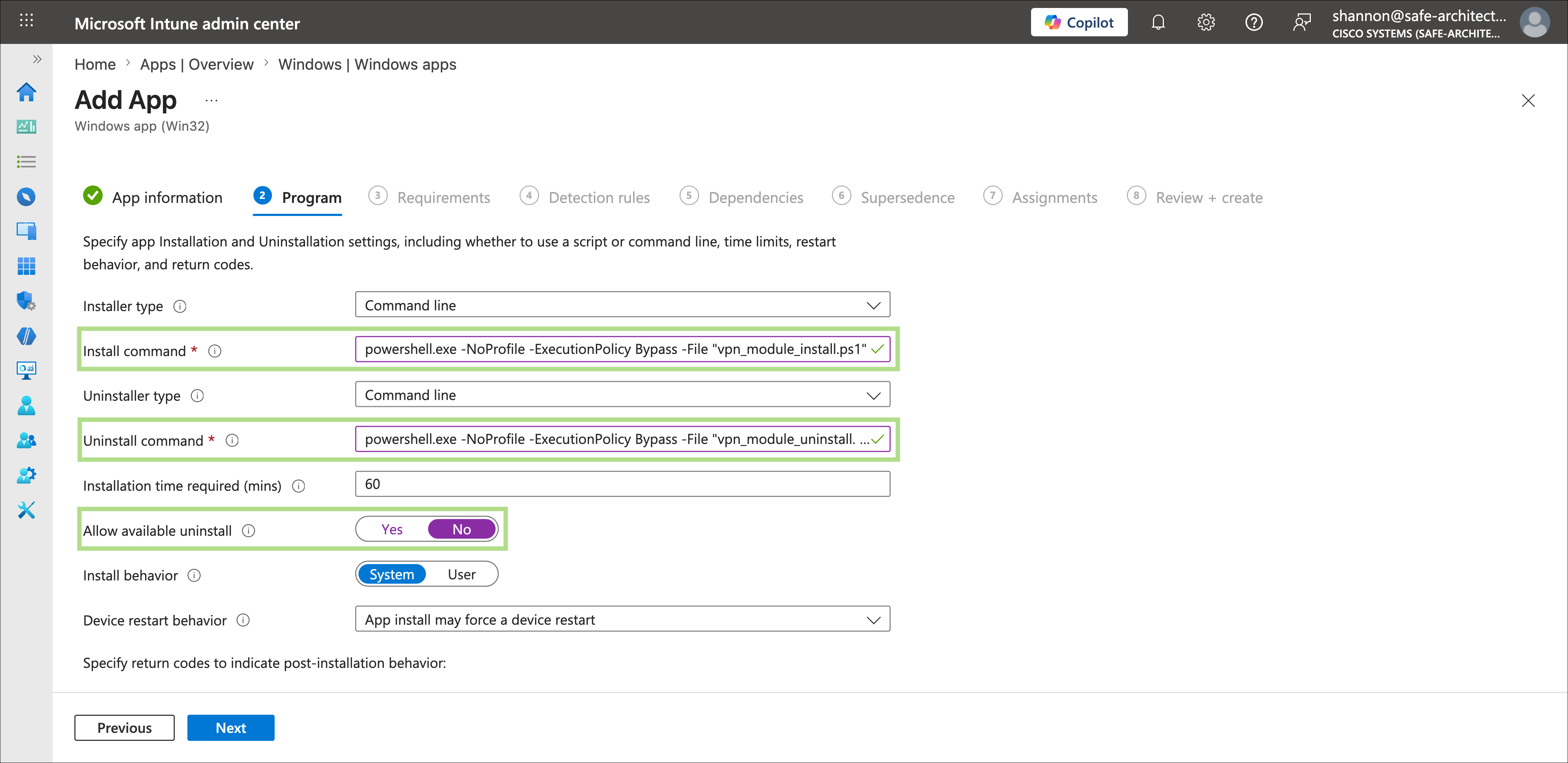Open Reports monitor sidebar icon
Screen dimensions: 1568x763
tap(26, 370)
